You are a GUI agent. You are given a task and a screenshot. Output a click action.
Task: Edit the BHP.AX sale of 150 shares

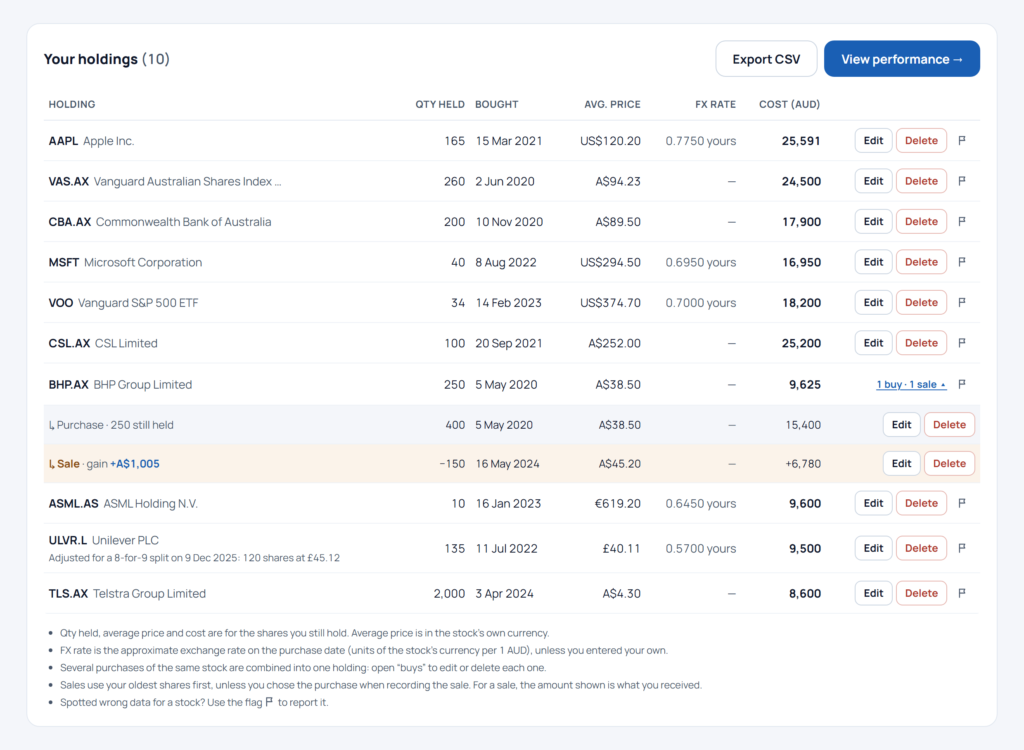[x=901, y=464]
